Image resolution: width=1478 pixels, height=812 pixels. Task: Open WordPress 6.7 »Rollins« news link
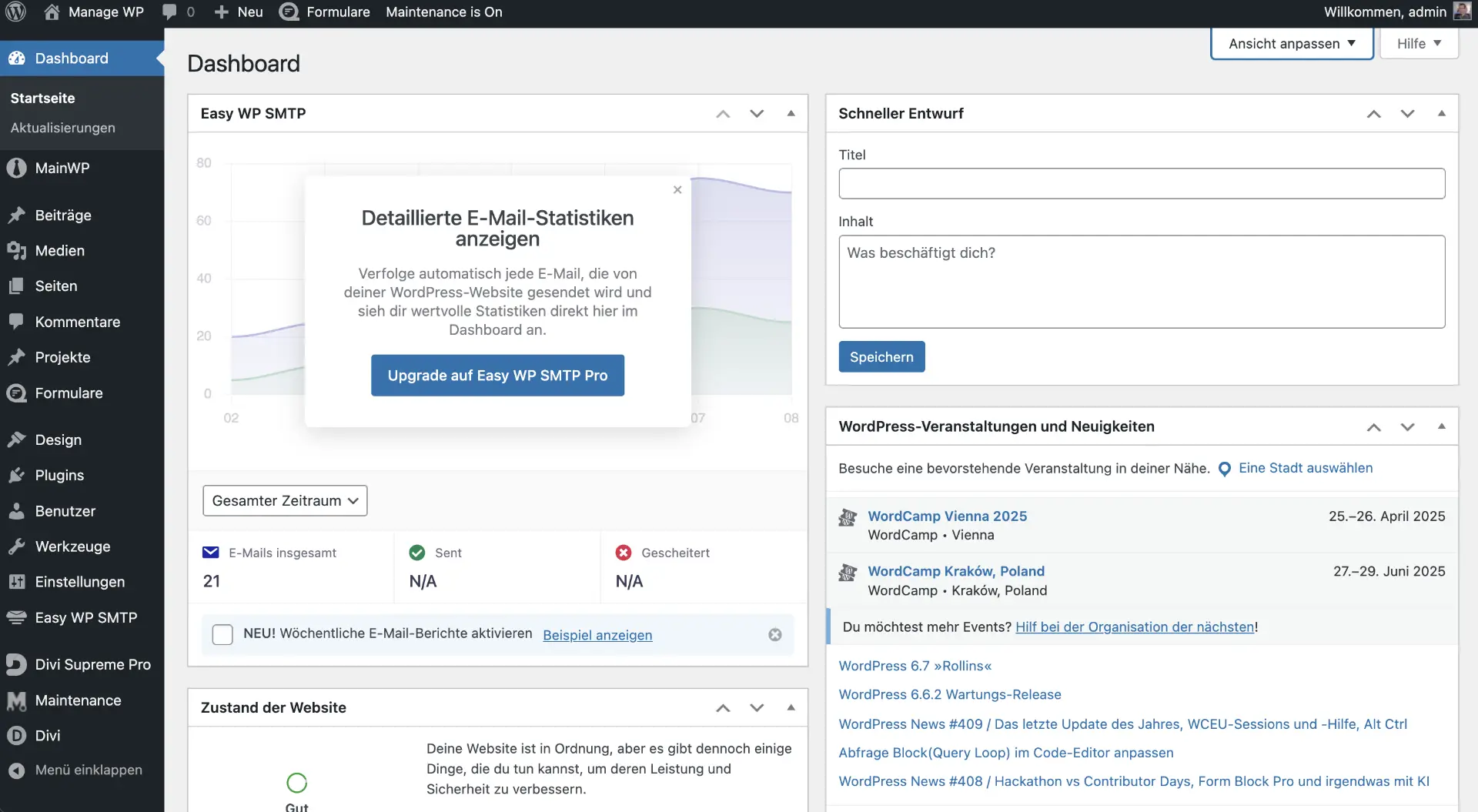pyautogui.click(x=915, y=666)
